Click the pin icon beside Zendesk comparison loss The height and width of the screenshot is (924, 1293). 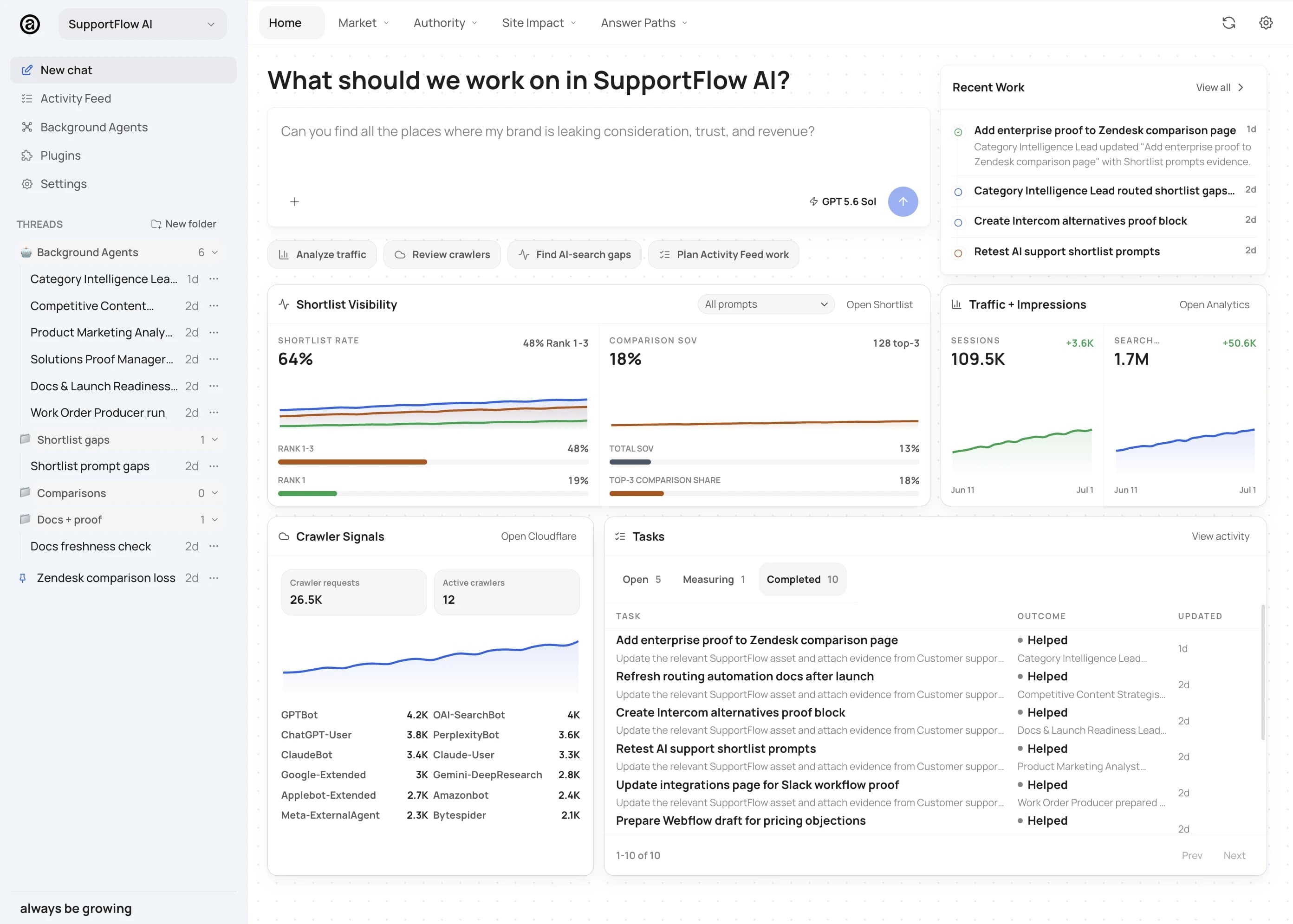[x=23, y=578]
